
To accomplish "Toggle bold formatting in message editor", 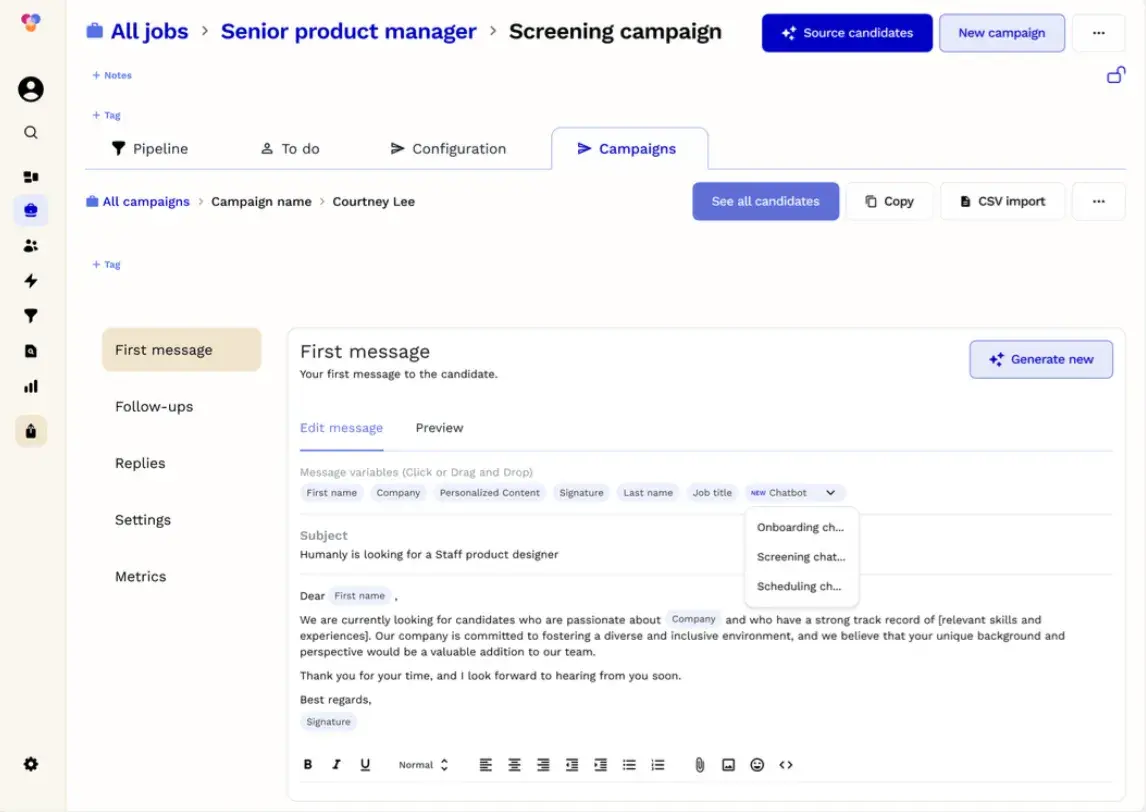I will [x=308, y=765].
